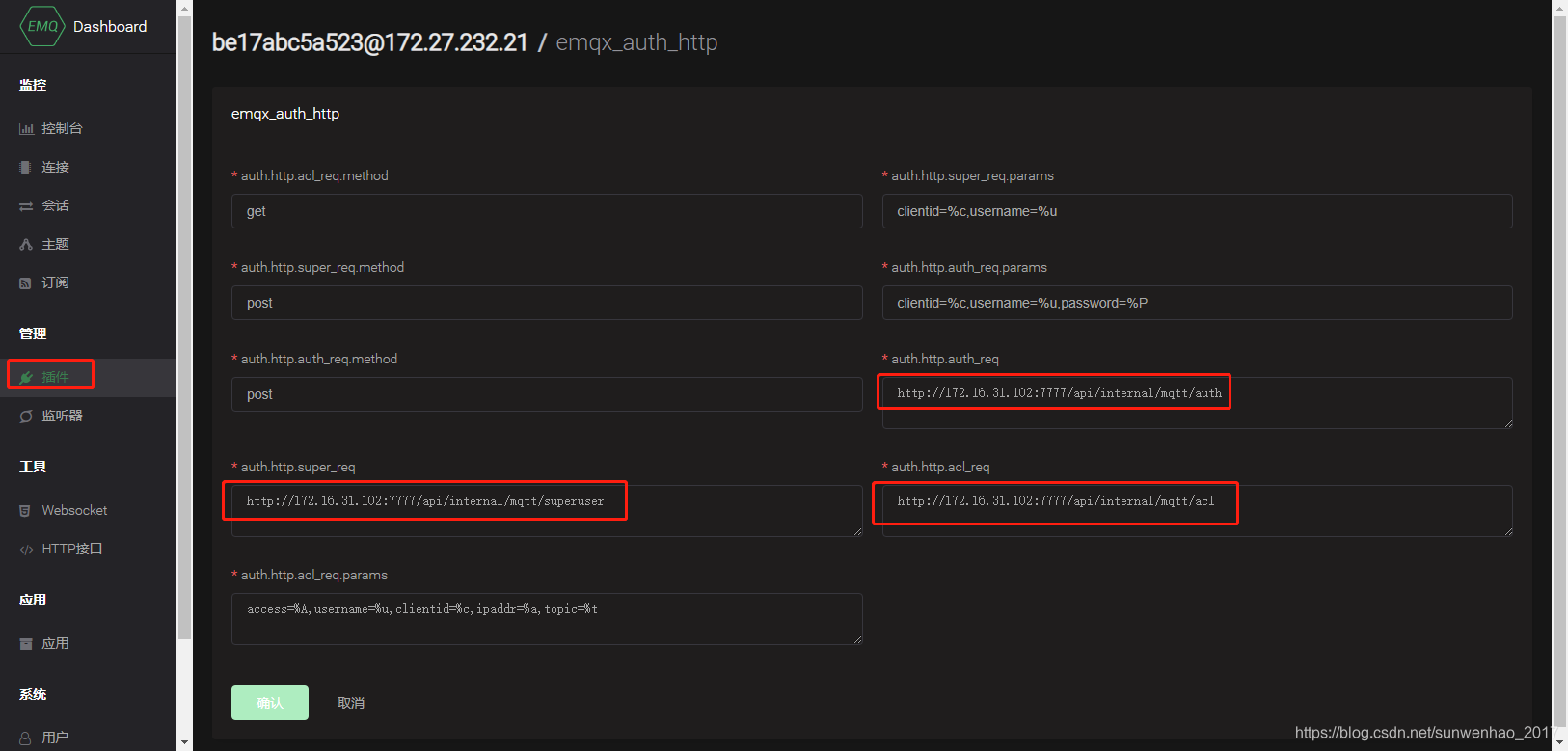Click the 控制台 chart icon
Image resolution: width=1568 pixels, height=751 pixels.
(26, 129)
